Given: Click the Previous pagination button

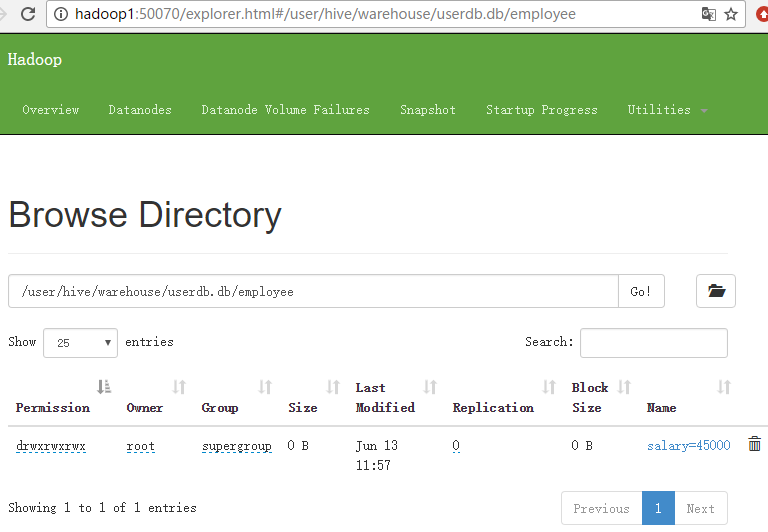Looking at the screenshot, I should (x=601, y=508).
